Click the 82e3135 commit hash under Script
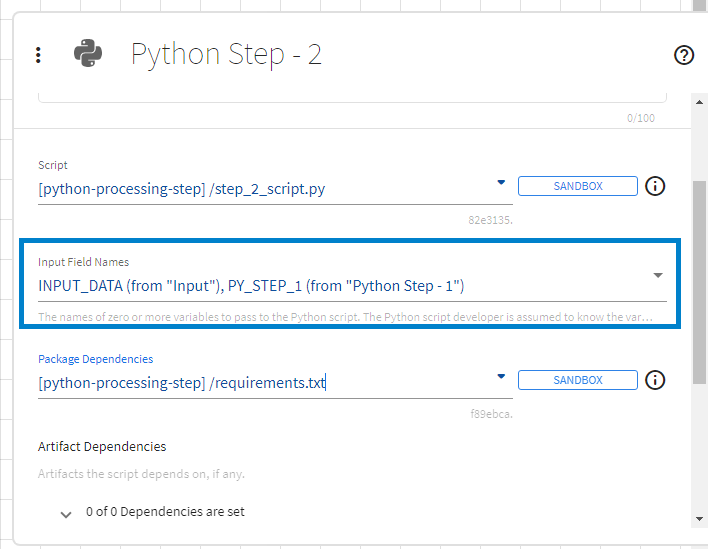711x549 pixels. 490,217
